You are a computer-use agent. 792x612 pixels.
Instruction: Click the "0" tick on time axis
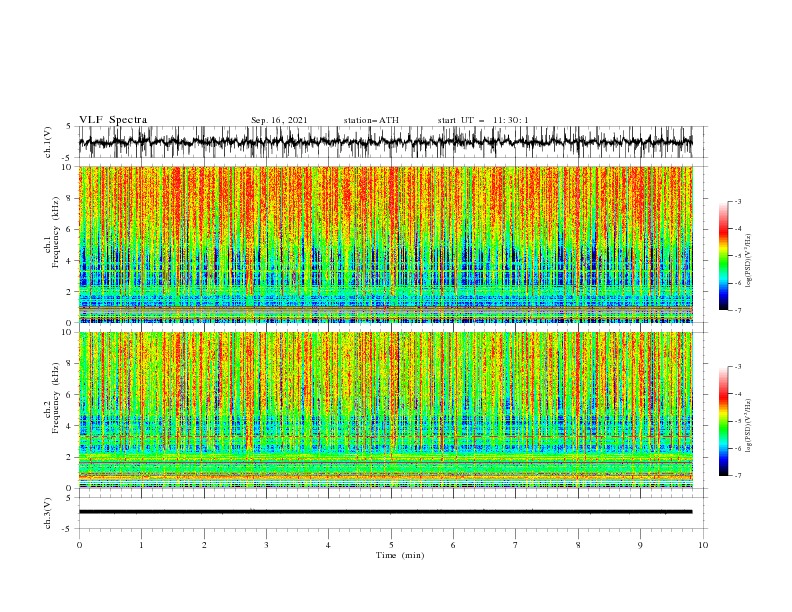pyautogui.click(x=79, y=545)
